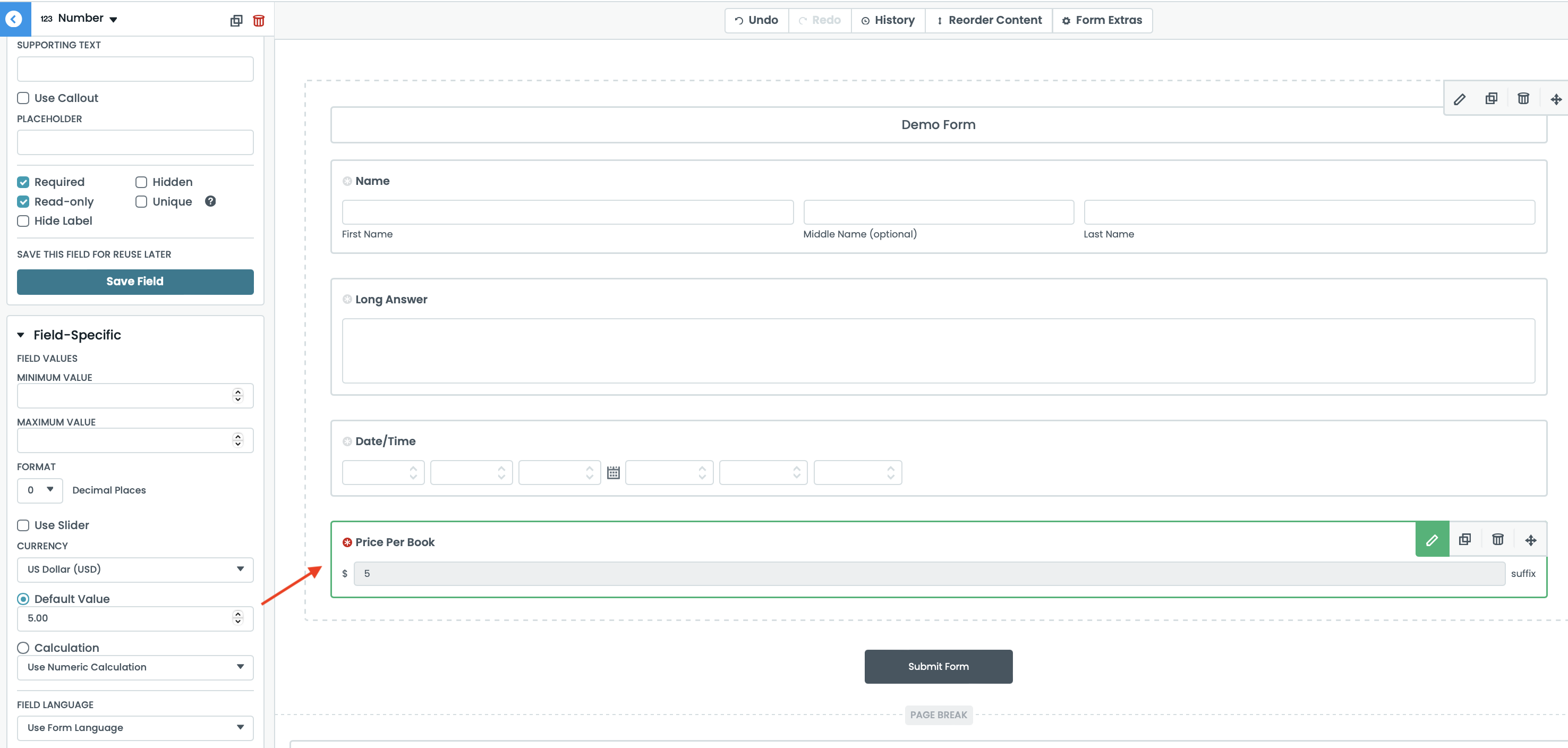This screenshot has width=1568, height=748.
Task: Open the calendar picker in the Date/Time field
Action: tap(613, 472)
